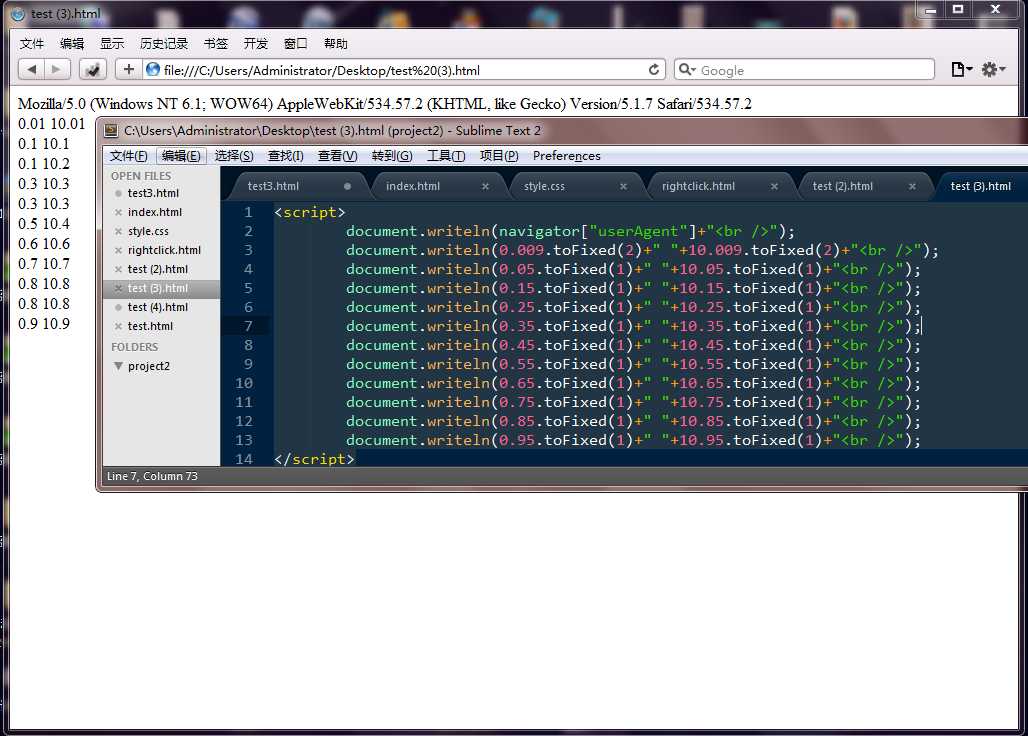The height and width of the screenshot is (736, 1028).
Task: Open test (4).html in sidebar
Action: (158, 307)
